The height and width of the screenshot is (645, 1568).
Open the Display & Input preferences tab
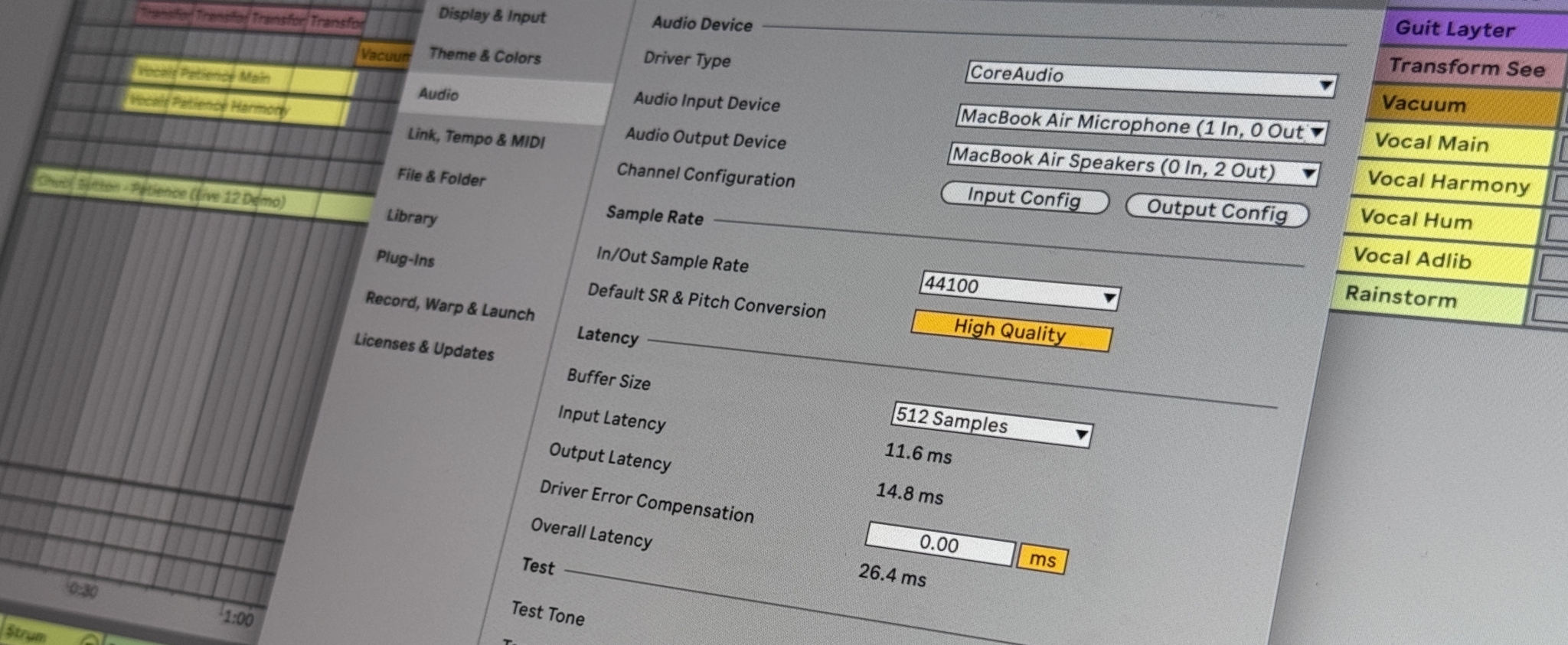click(x=492, y=15)
